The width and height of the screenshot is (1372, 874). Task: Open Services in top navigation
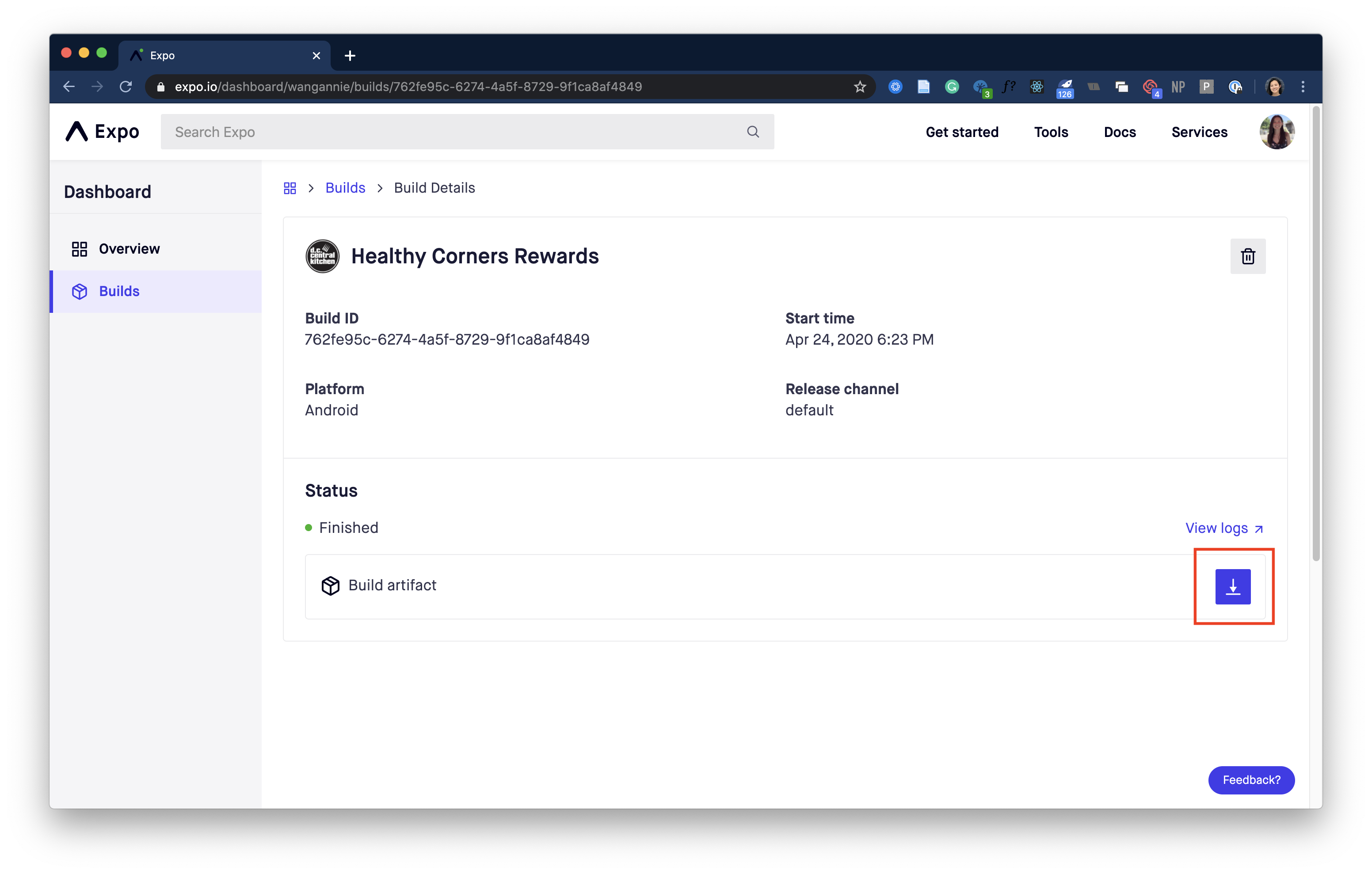coord(1199,132)
